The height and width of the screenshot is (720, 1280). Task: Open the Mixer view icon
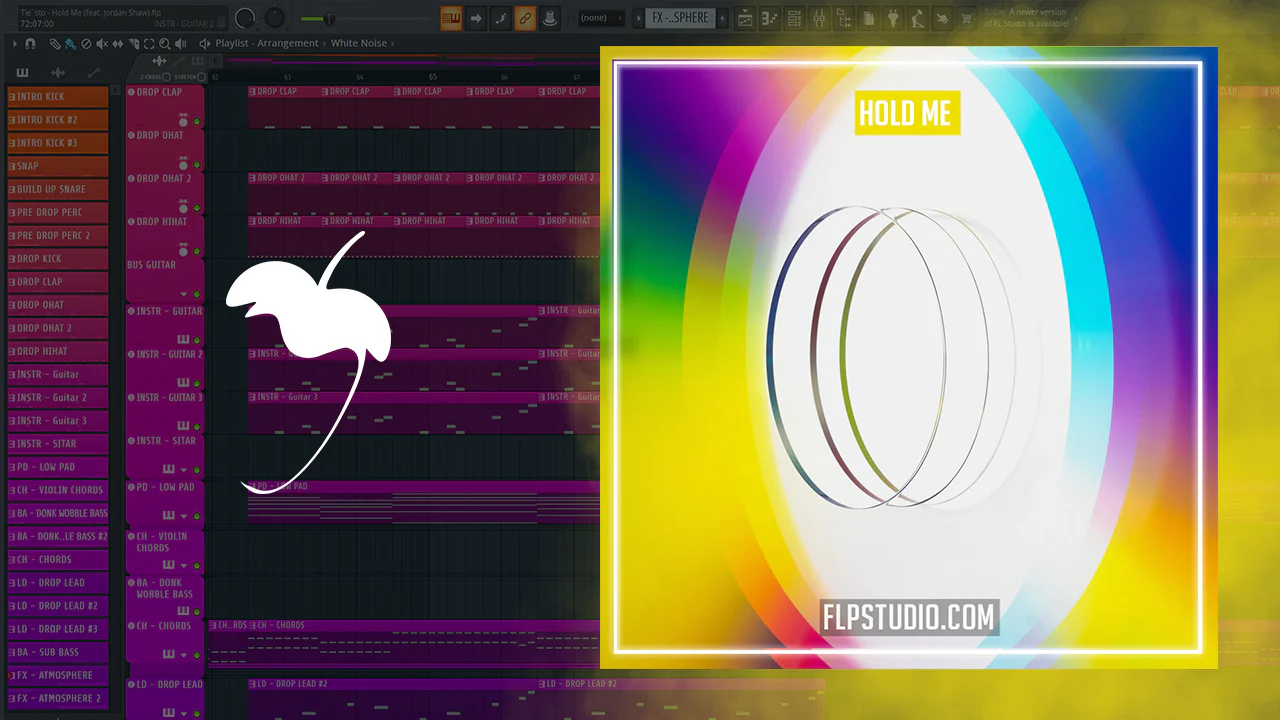[x=820, y=18]
